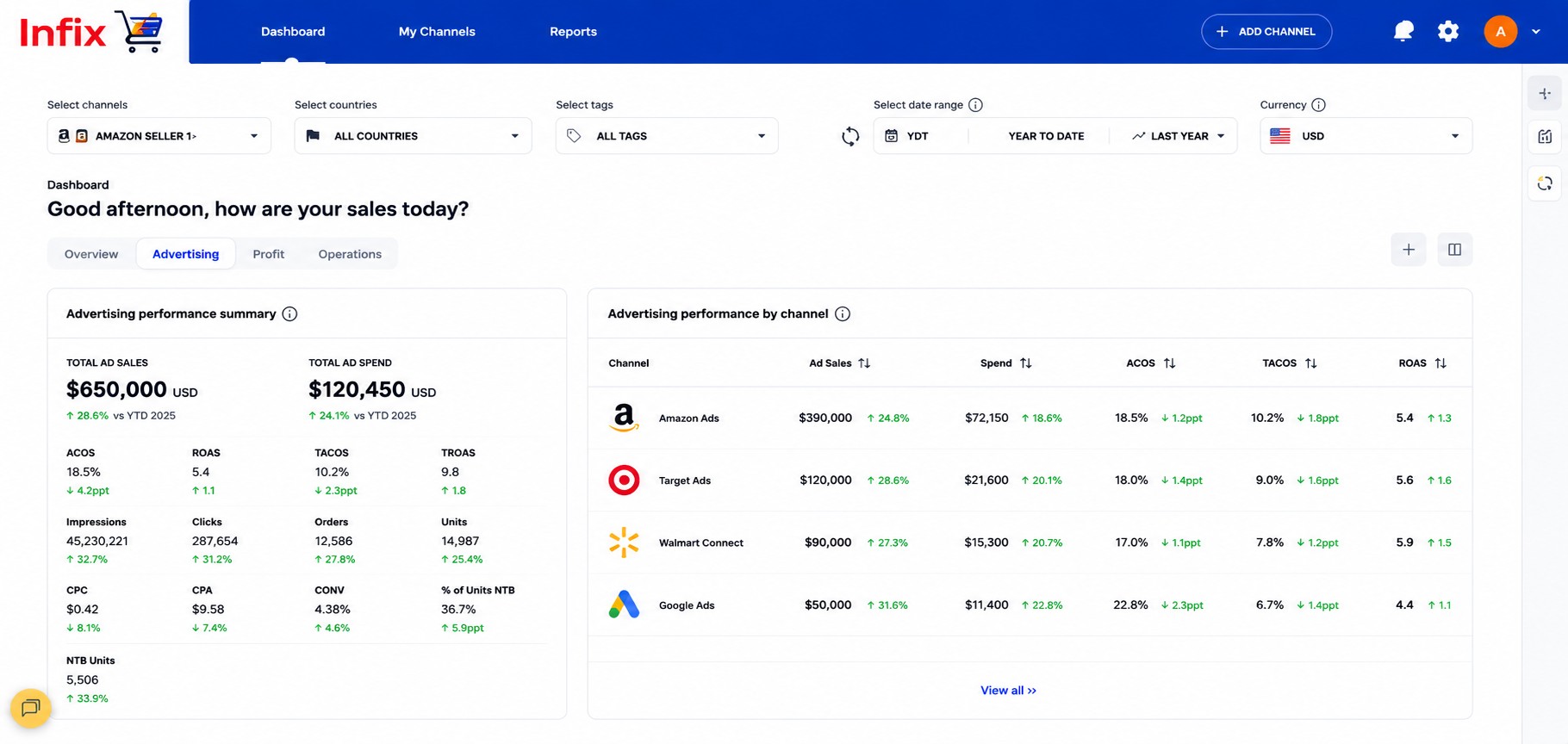Click the date range info icon
The height and width of the screenshot is (744, 1568).
(975, 105)
